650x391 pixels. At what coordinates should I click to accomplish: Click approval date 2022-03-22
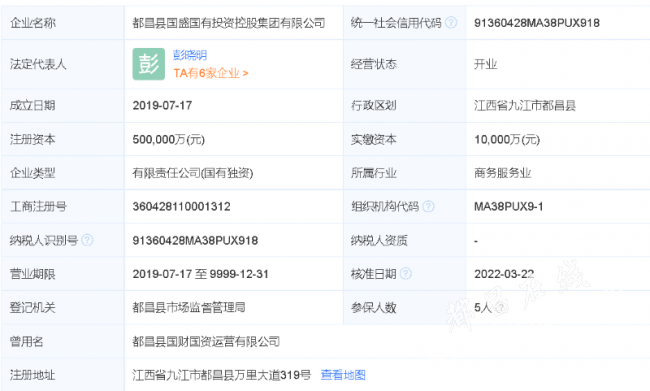(504, 274)
